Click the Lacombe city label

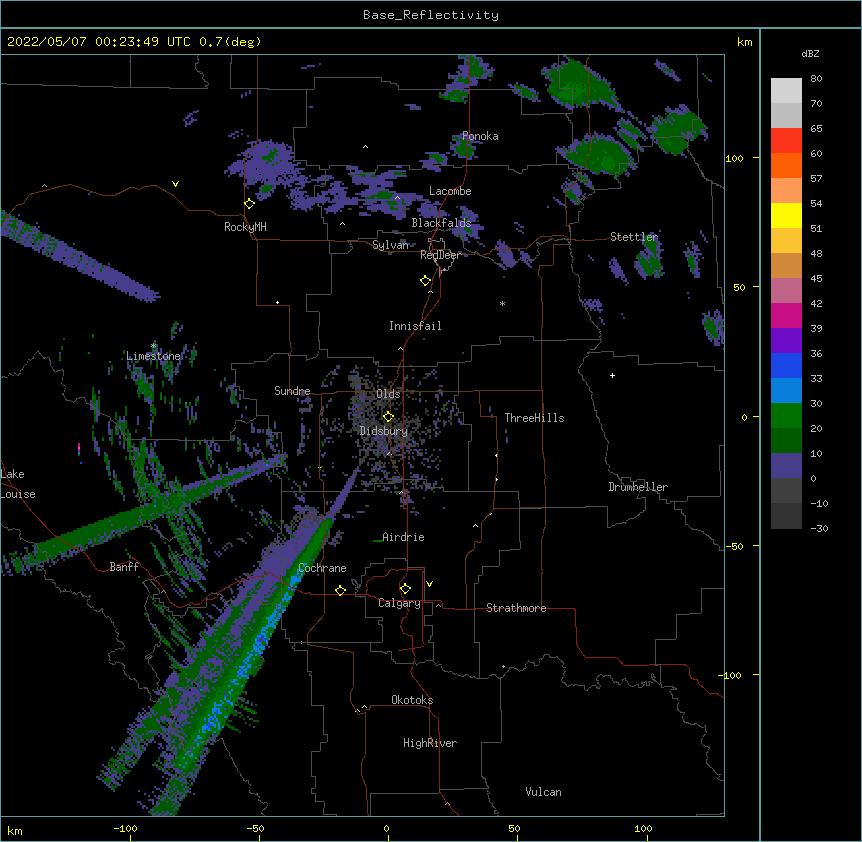(x=450, y=191)
